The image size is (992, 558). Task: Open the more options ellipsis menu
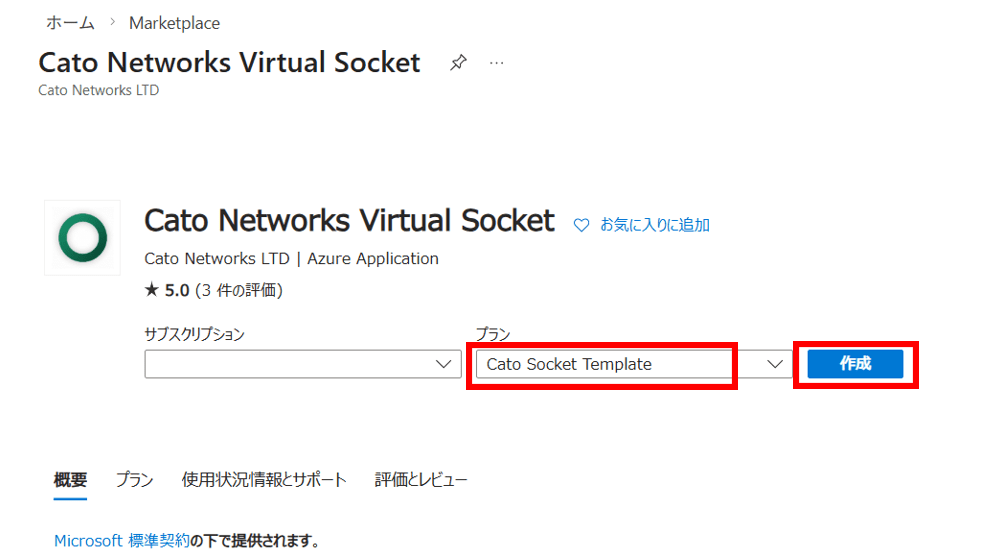pyautogui.click(x=497, y=63)
